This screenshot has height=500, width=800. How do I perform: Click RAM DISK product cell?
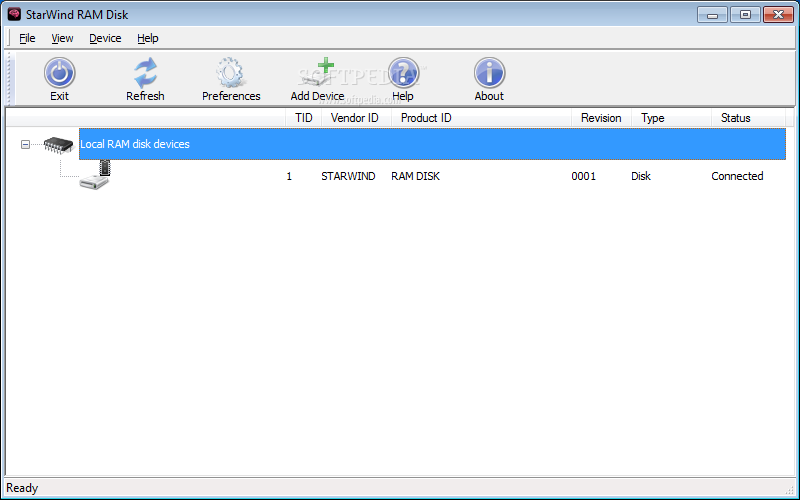tap(415, 176)
